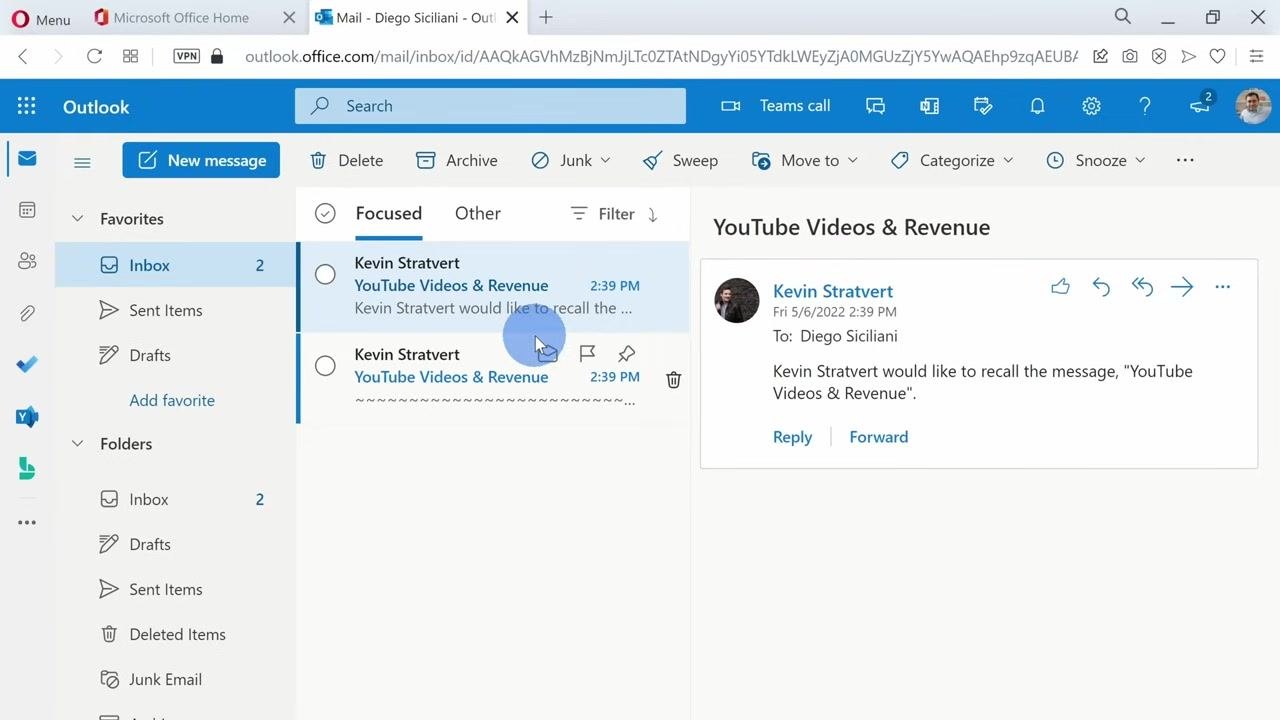
Task: Open the account profile picture
Action: tap(1253, 106)
